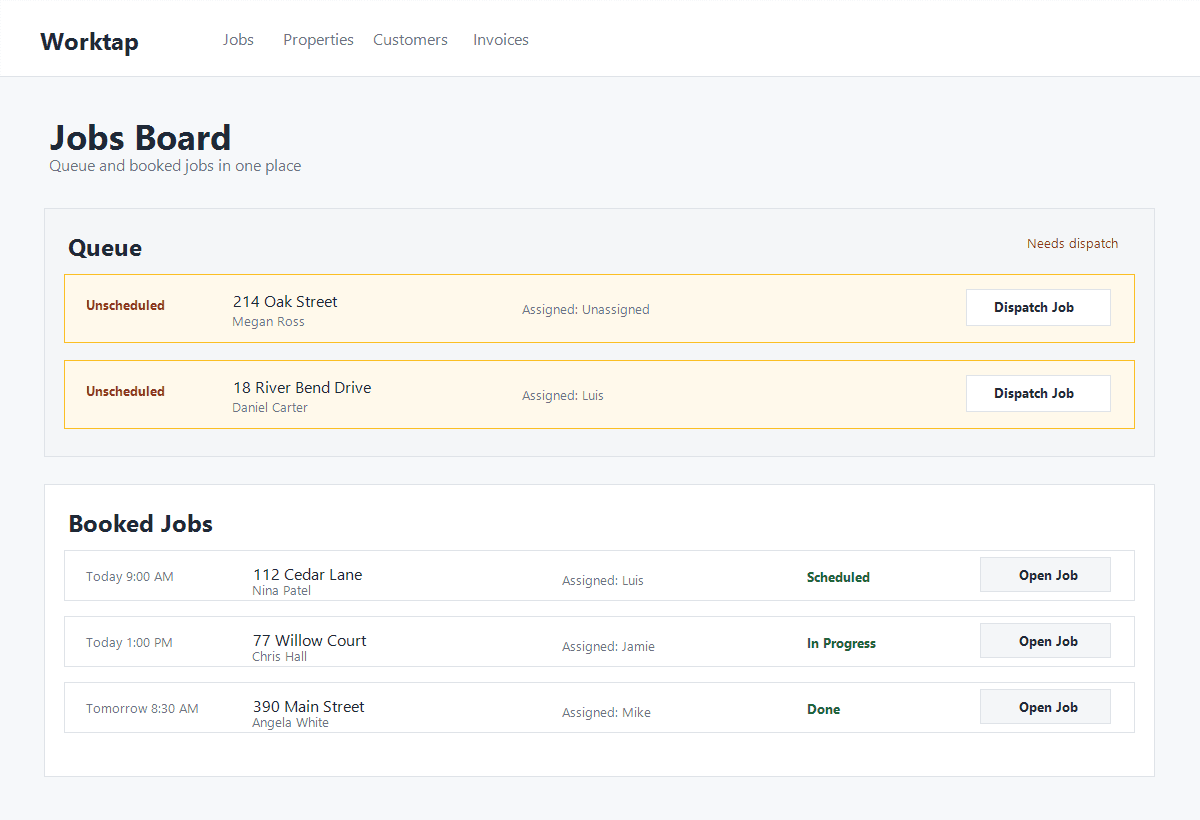Open the Jobs navigation item
The image size is (1200, 820).
[238, 40]
